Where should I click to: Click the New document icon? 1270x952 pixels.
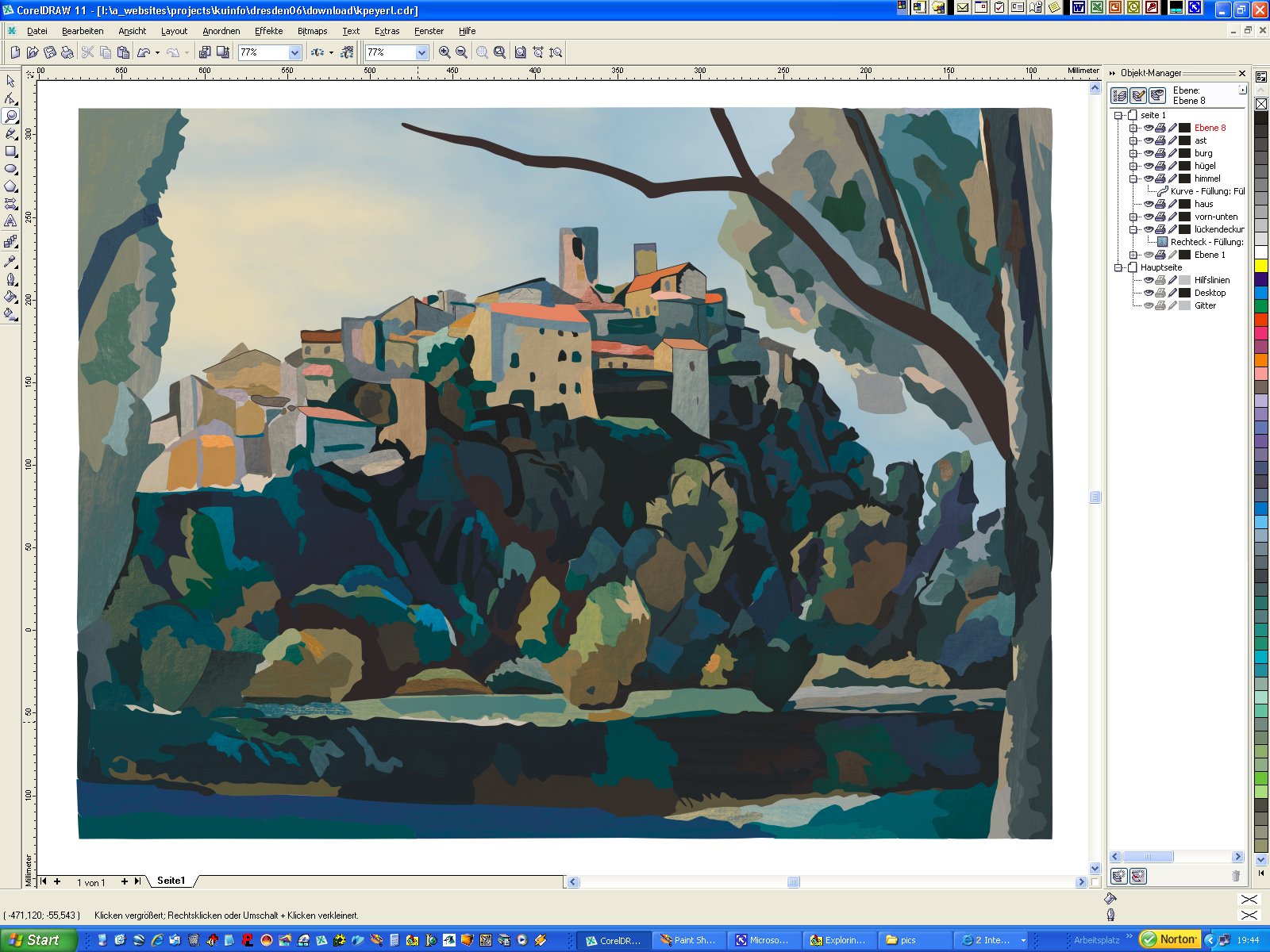click(x=15, y=52)
